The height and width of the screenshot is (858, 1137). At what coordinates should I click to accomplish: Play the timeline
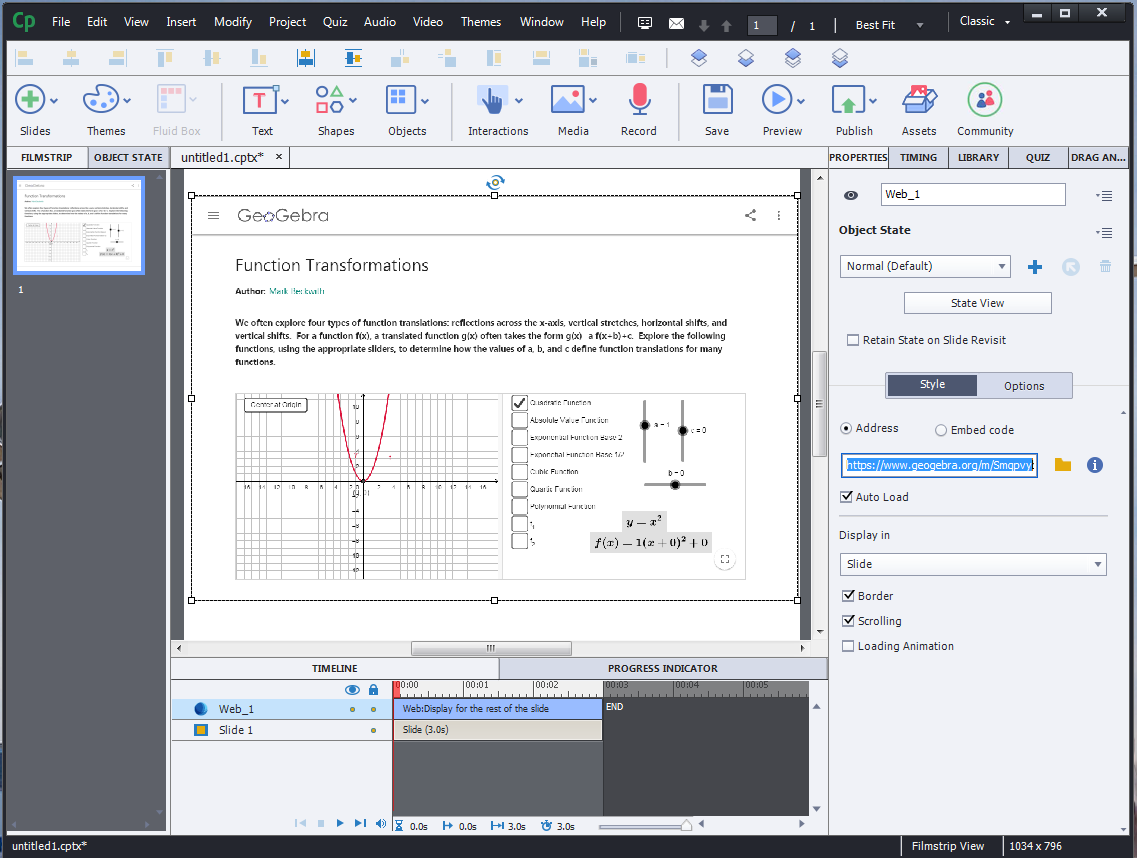pyautogui.click(x=339, y=823)
